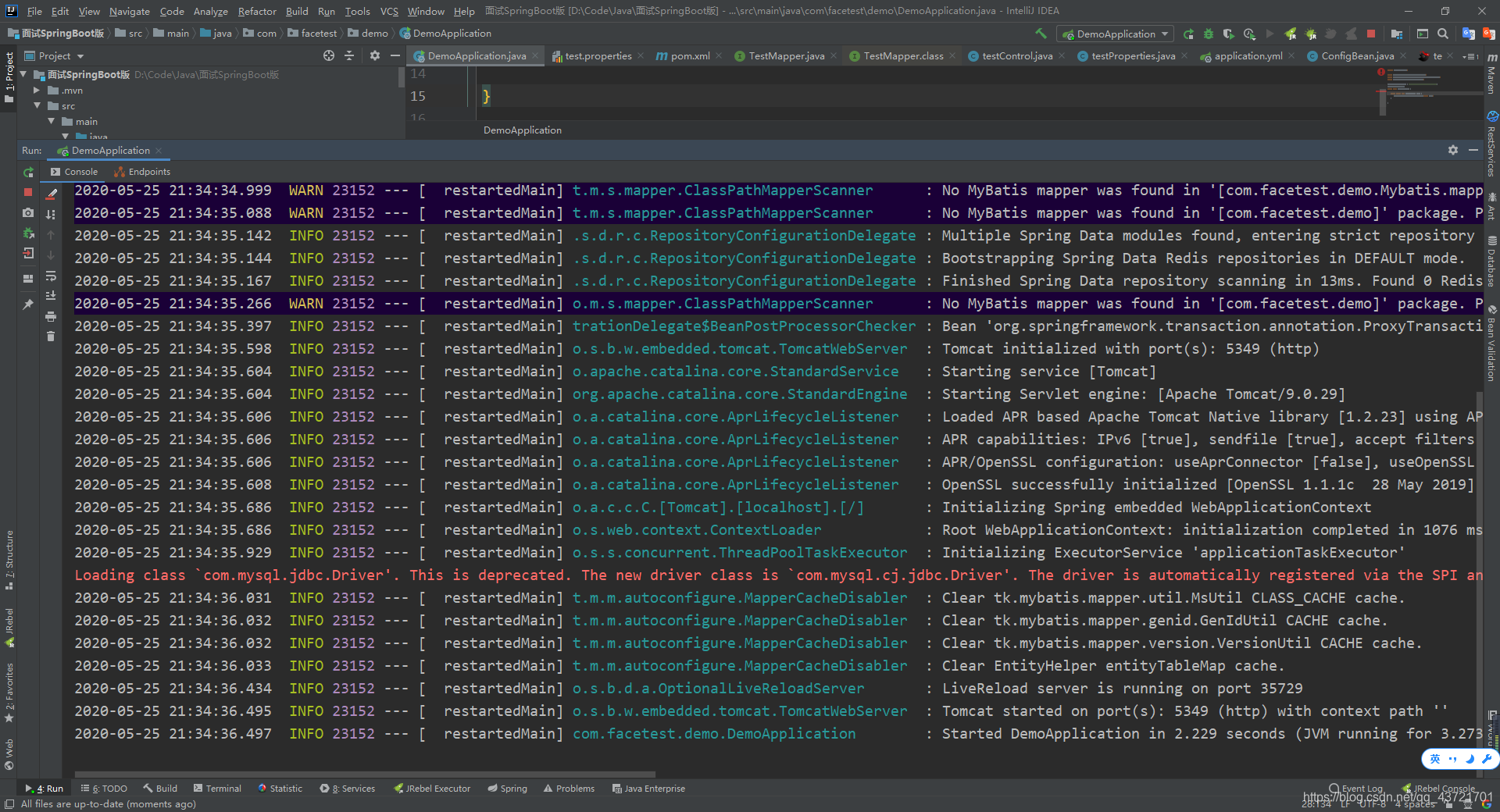This screenshot has width=1500, height=812.
Task: Toggle the Project tool window stripe
Action: coord(9,77)
